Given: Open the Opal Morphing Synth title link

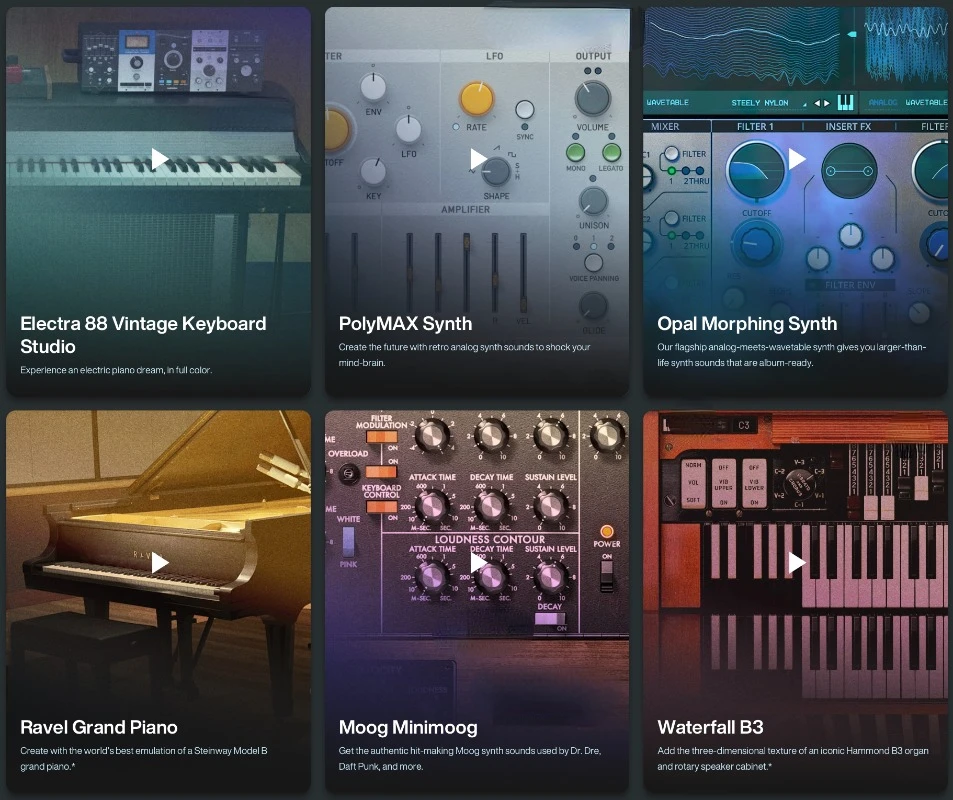Looking at the screenshot, I should click(747, 323).
